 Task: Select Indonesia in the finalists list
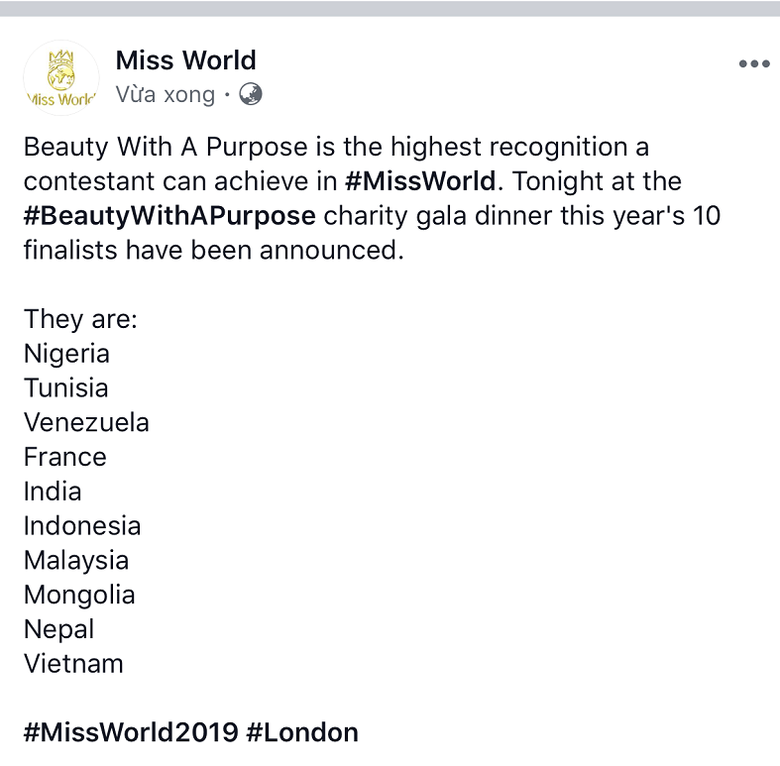(82, 526)
